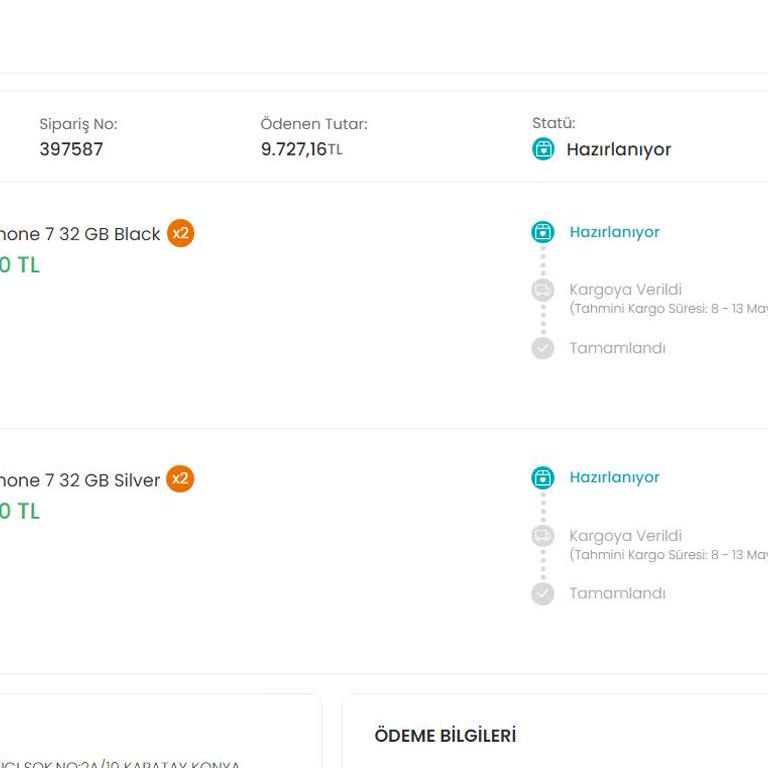The height and width of the screenshot is (768, 768).
Task: Click the Hazırlanıyor icon beside Statü header
Action: [x=543, y=149]
